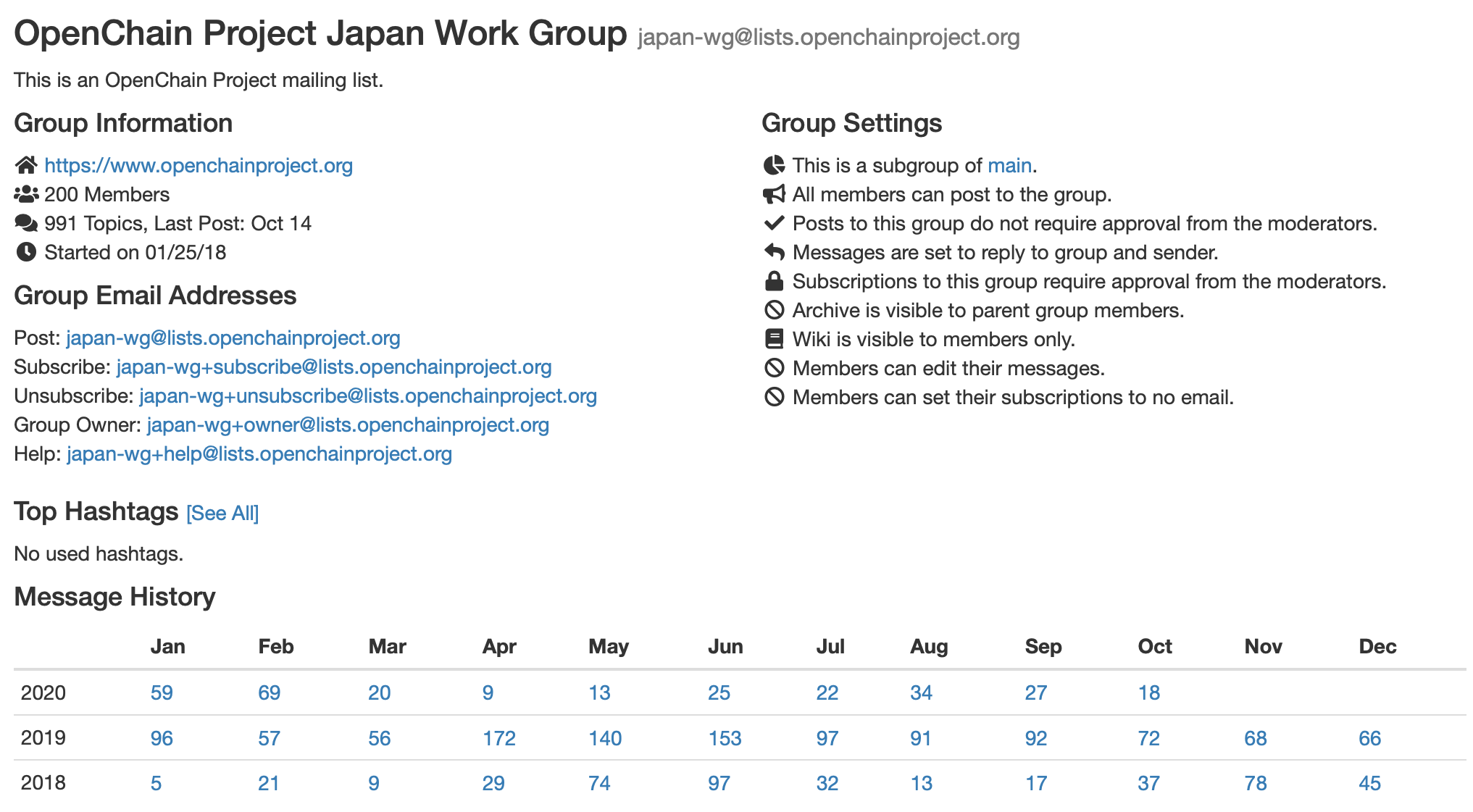The height and width of the screenshot is (812, 1473).
Task: Click the Help email address link
Action: point(259,454)
